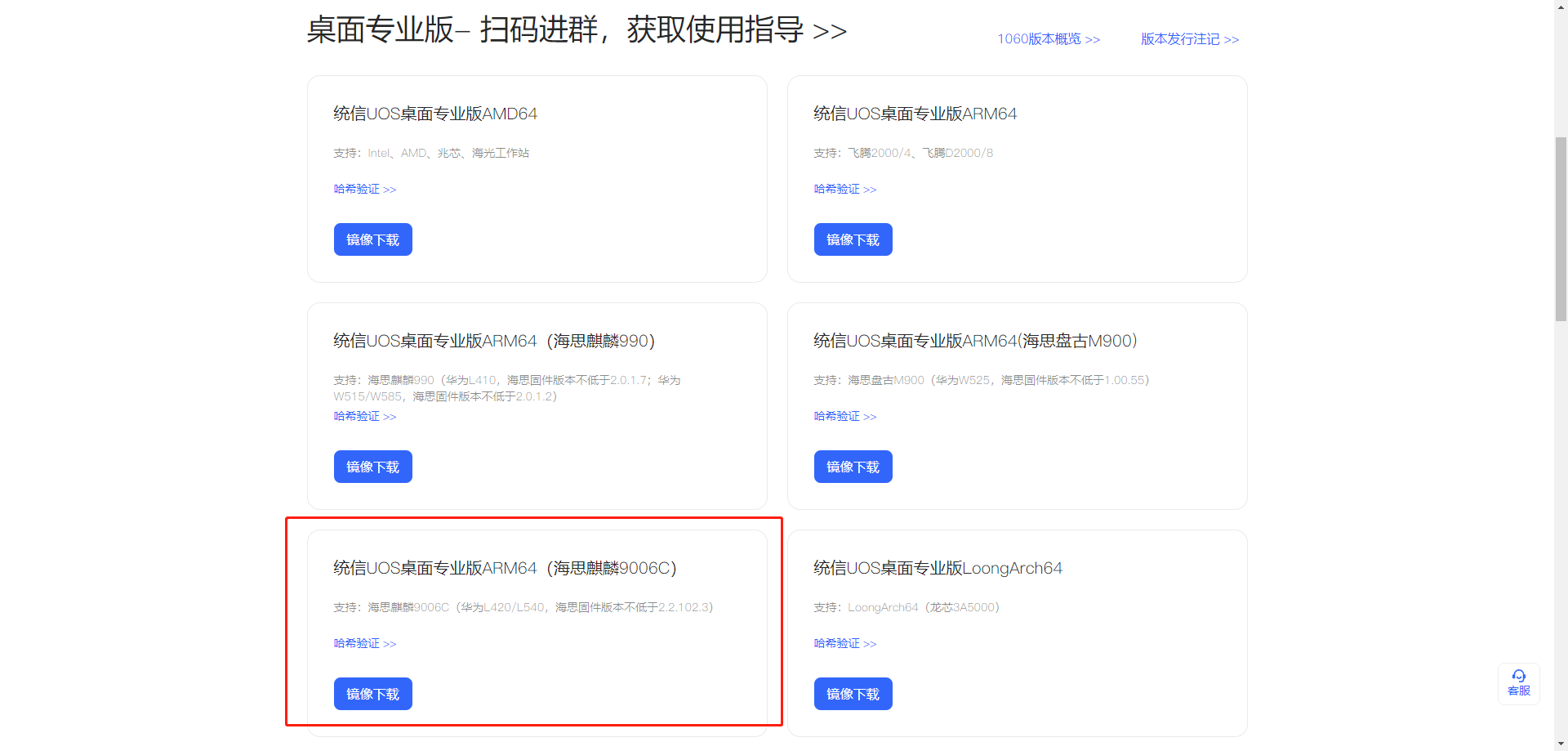Open 哈希验证 link under AMD64 card
The image size is (1568, 751).
point(365,189)
